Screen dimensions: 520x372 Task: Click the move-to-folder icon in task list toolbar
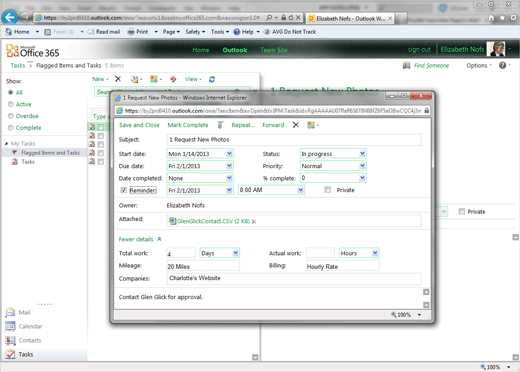pos(136,79)
